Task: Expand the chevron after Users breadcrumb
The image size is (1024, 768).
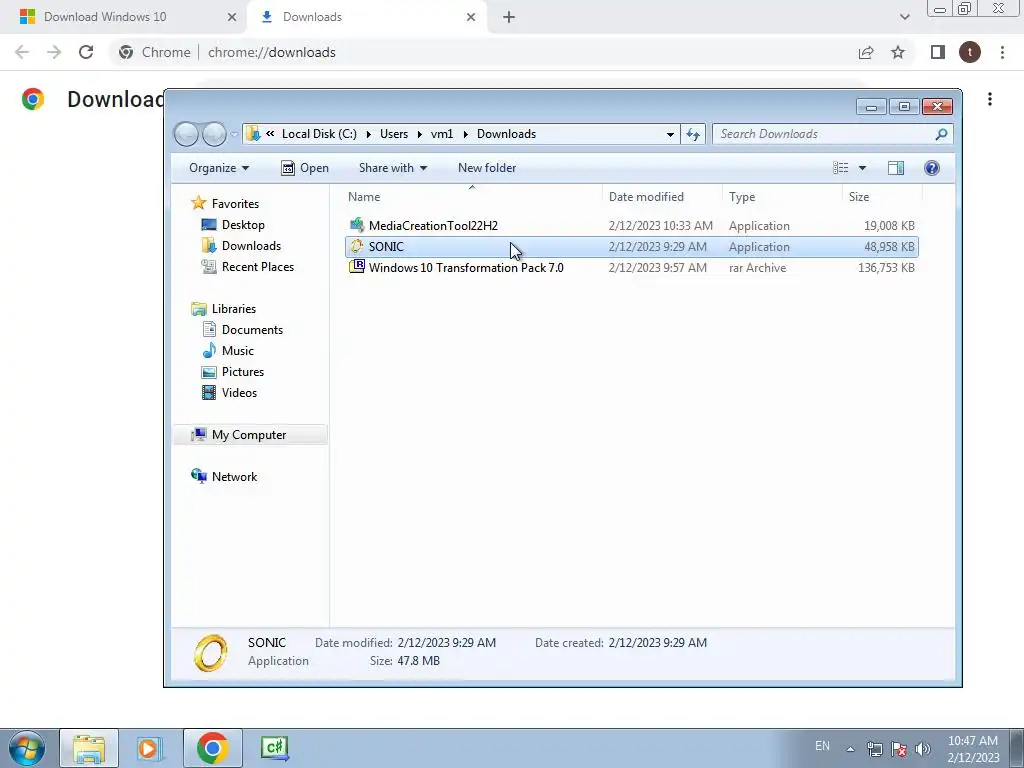Action: [x=419, y=134]
